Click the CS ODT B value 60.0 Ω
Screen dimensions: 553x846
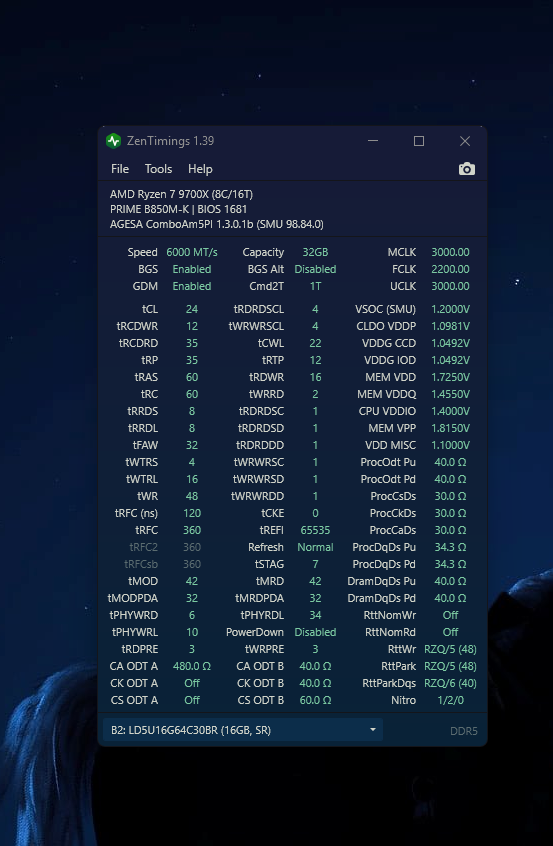tap(315, 700)
